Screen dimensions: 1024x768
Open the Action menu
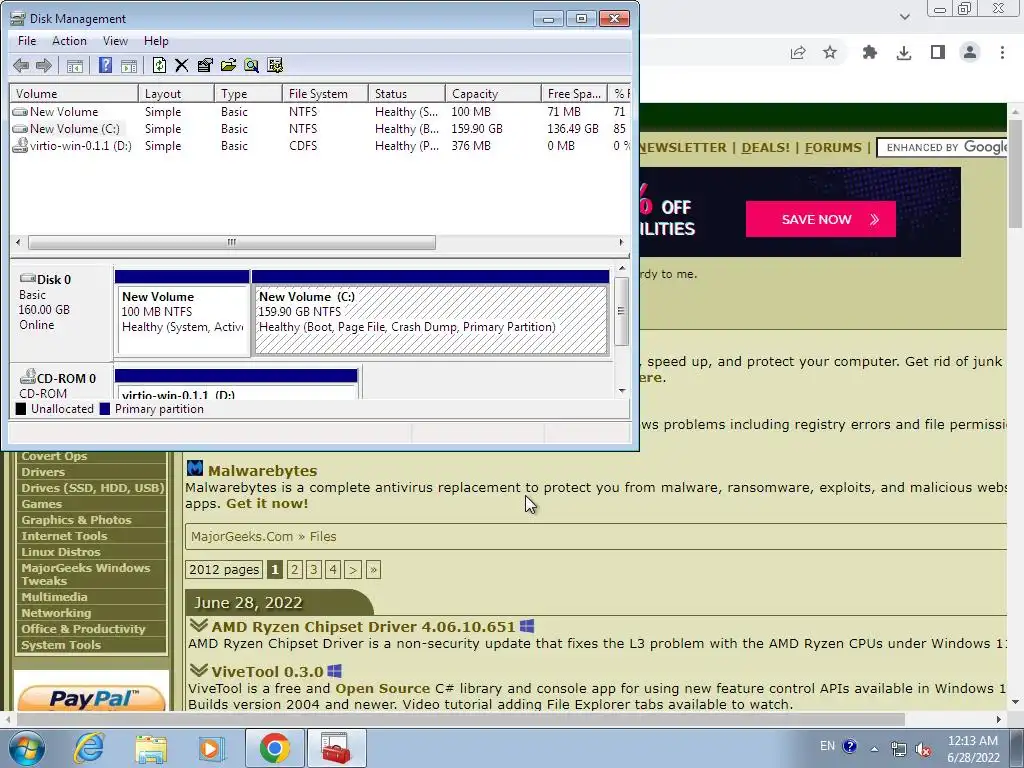coord(69,40)
